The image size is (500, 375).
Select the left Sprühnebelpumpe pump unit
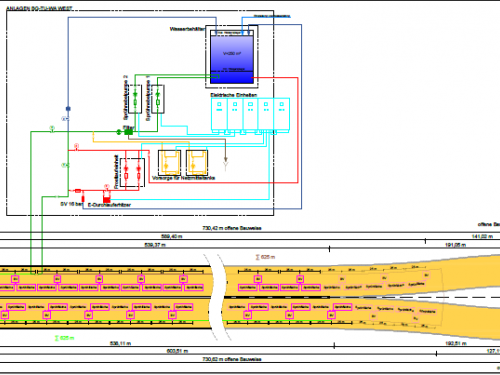[x=135, y=99]
